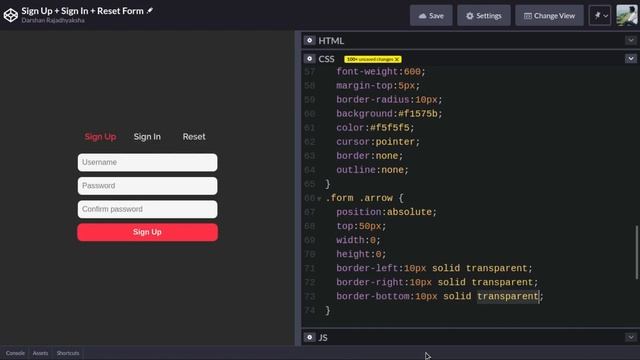
Task: Click the HTML panel title
Action: [331, 41]
